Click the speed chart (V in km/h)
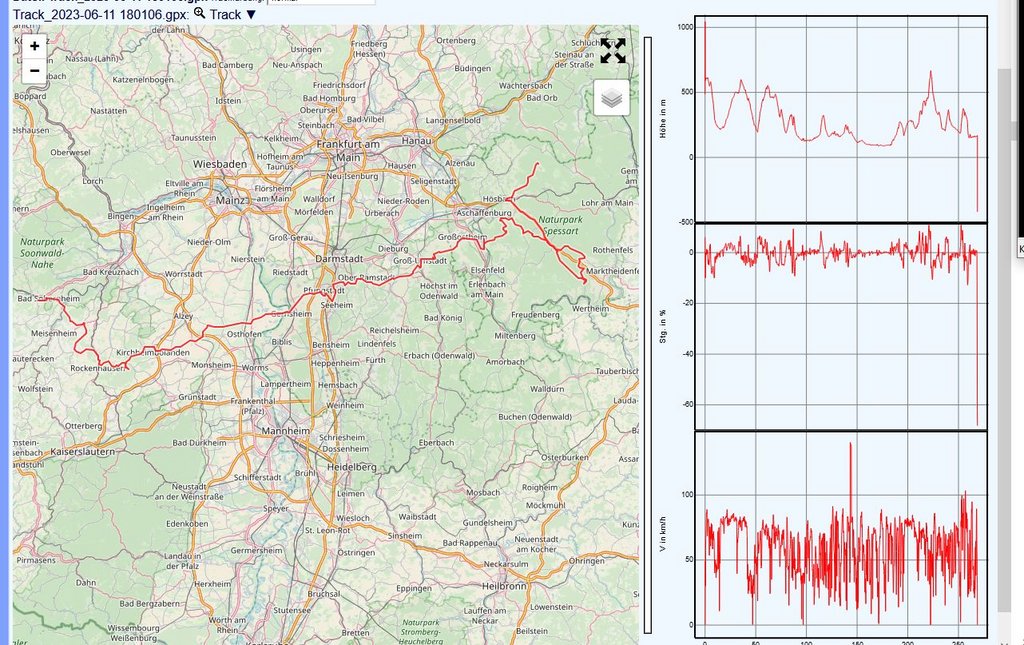This screenshot has width=1024, height=645. (841, 534)
